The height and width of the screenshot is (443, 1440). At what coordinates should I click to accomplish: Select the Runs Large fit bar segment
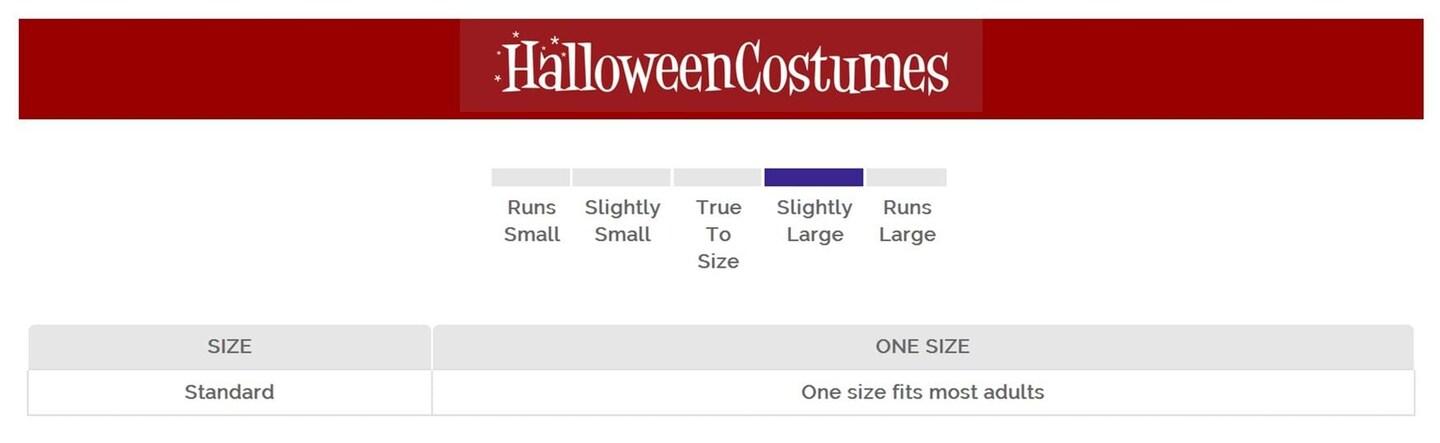tap(906, 177)
